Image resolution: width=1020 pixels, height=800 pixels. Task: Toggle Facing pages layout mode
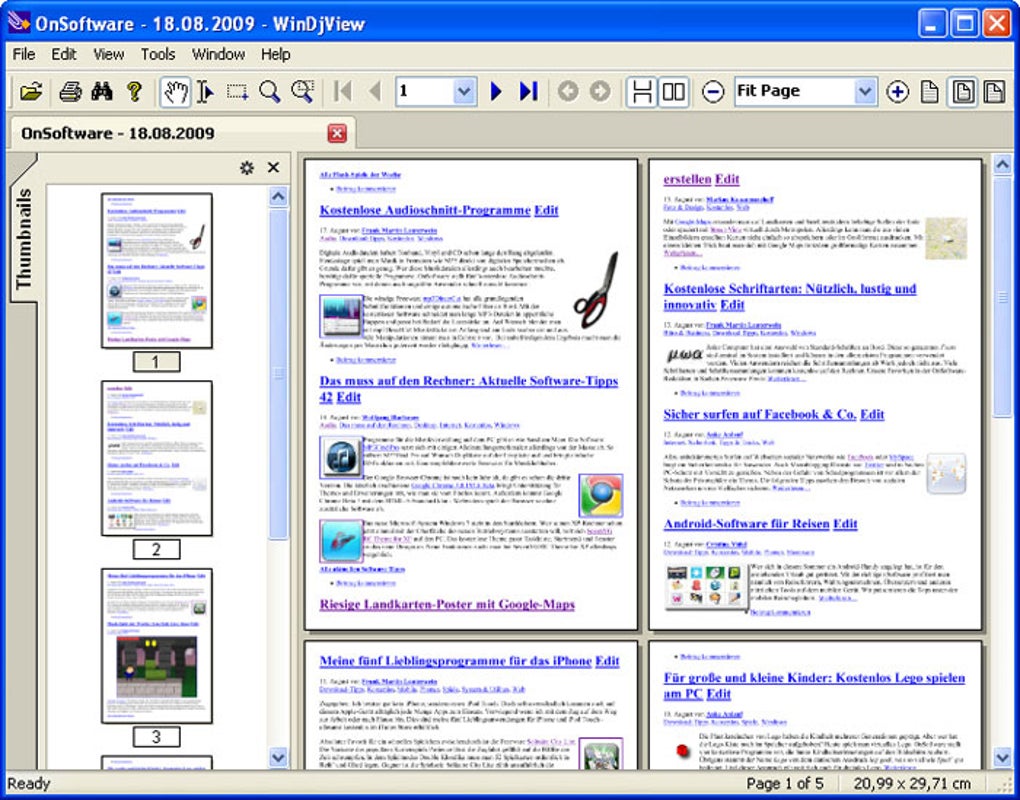[x=673, y=92]
